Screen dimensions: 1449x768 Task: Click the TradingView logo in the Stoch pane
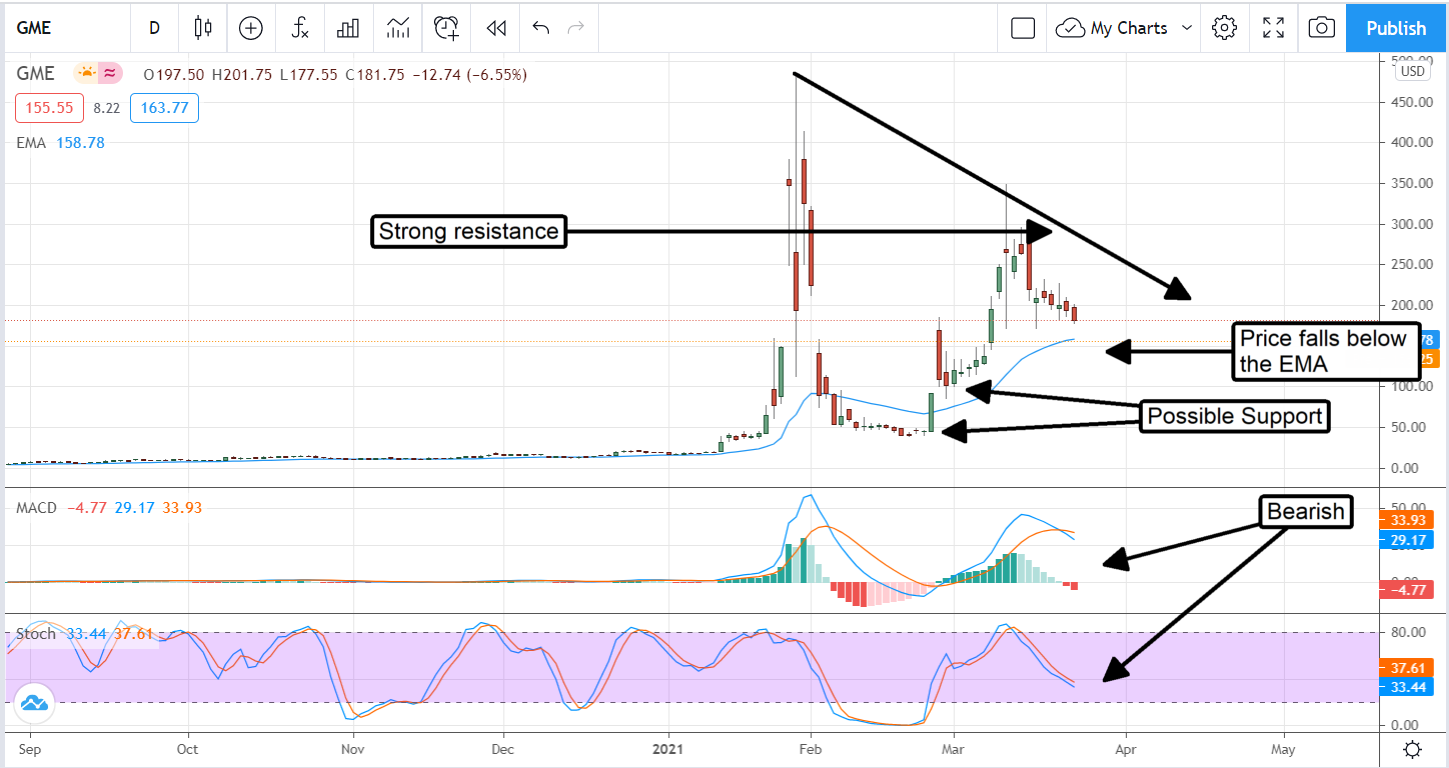(34, 703)
